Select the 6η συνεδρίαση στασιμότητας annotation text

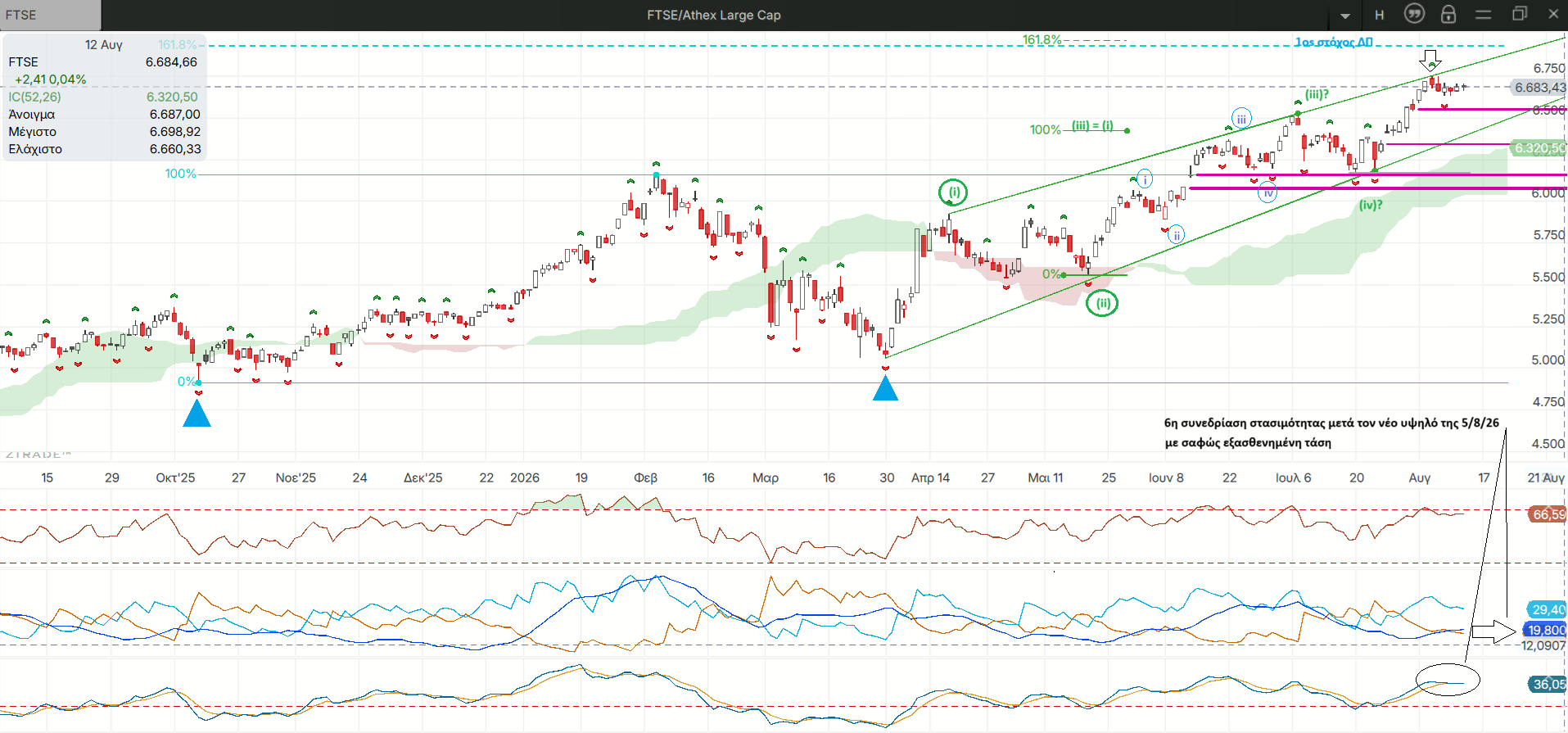coord(1331,432)
